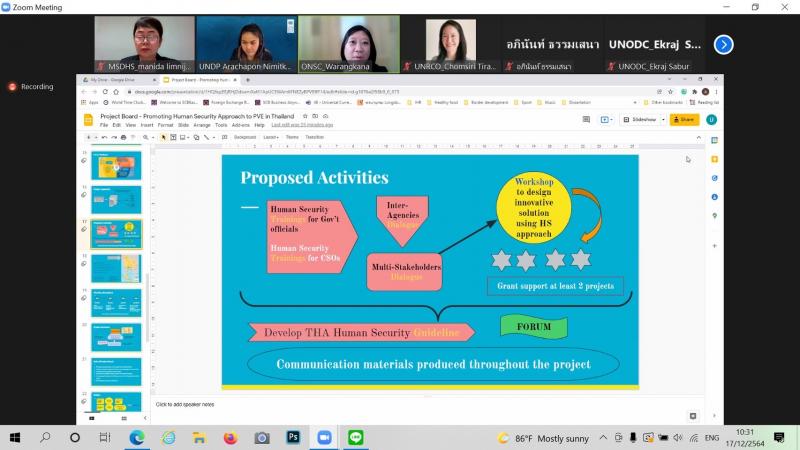800x450 pixels.
Task: Expand the Slideshow dropdown arrow
Action: pyautogui.click(x=663, y=119)
